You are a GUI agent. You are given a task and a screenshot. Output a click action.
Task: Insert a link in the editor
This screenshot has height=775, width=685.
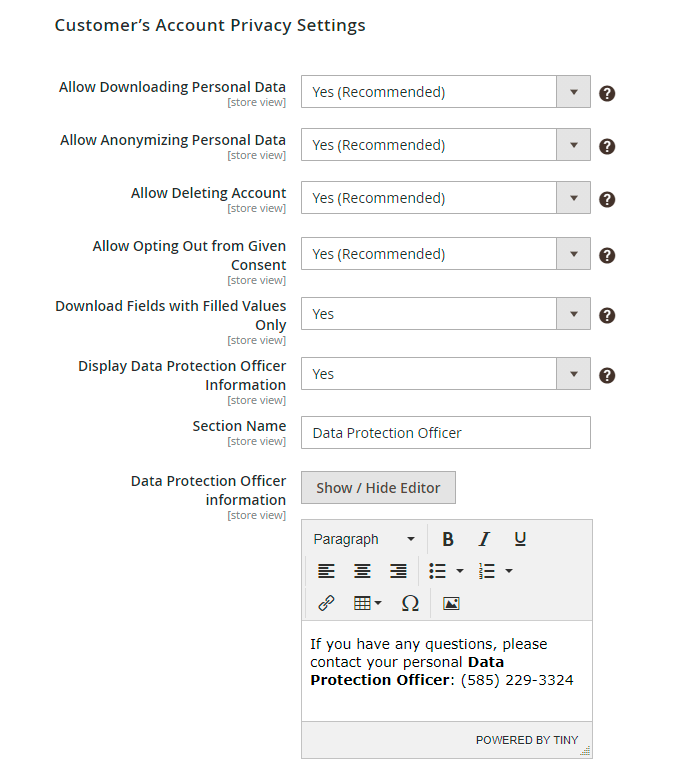click(x=326, y=603)
